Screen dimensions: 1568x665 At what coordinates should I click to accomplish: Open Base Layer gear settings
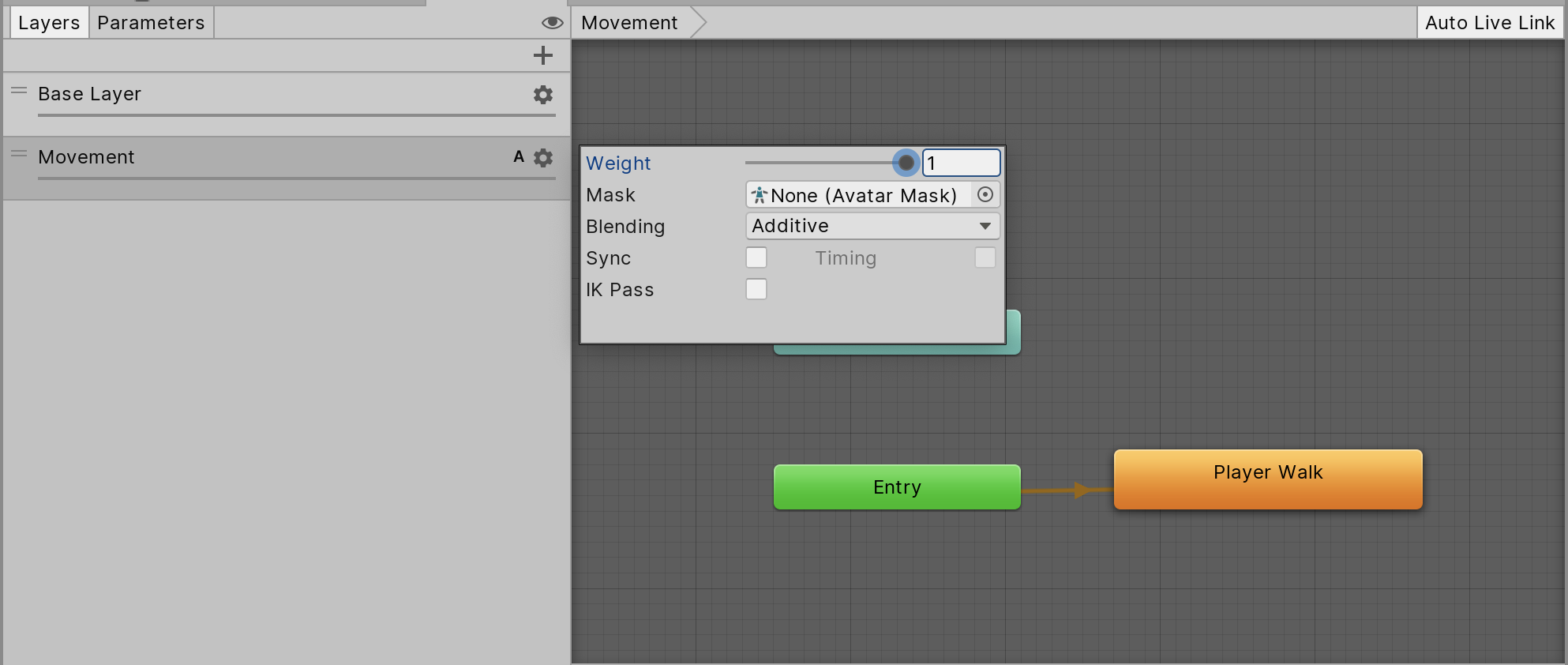pyautogui.click(x=542, y=95)
